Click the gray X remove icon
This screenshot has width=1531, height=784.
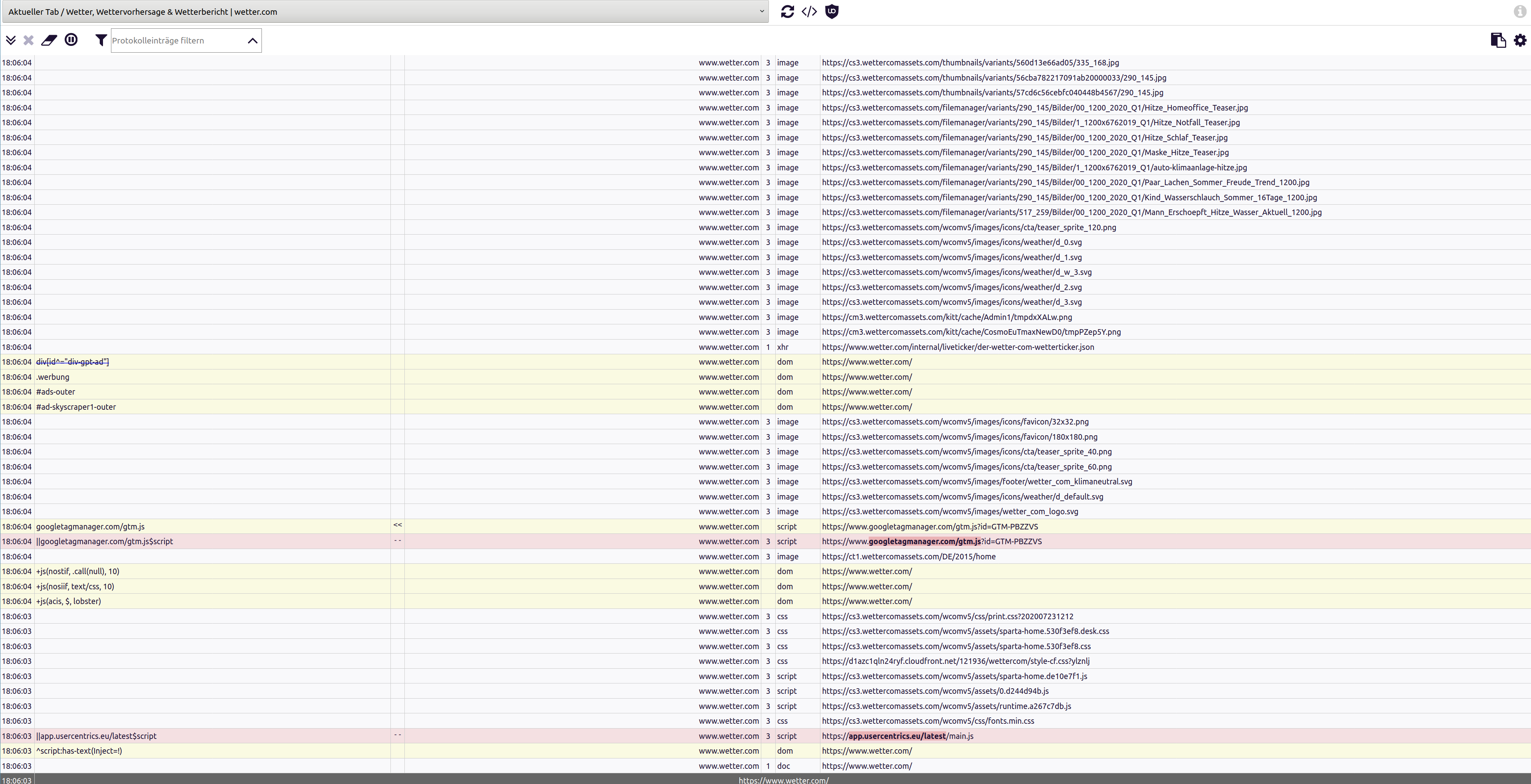(x=28, y=40)
